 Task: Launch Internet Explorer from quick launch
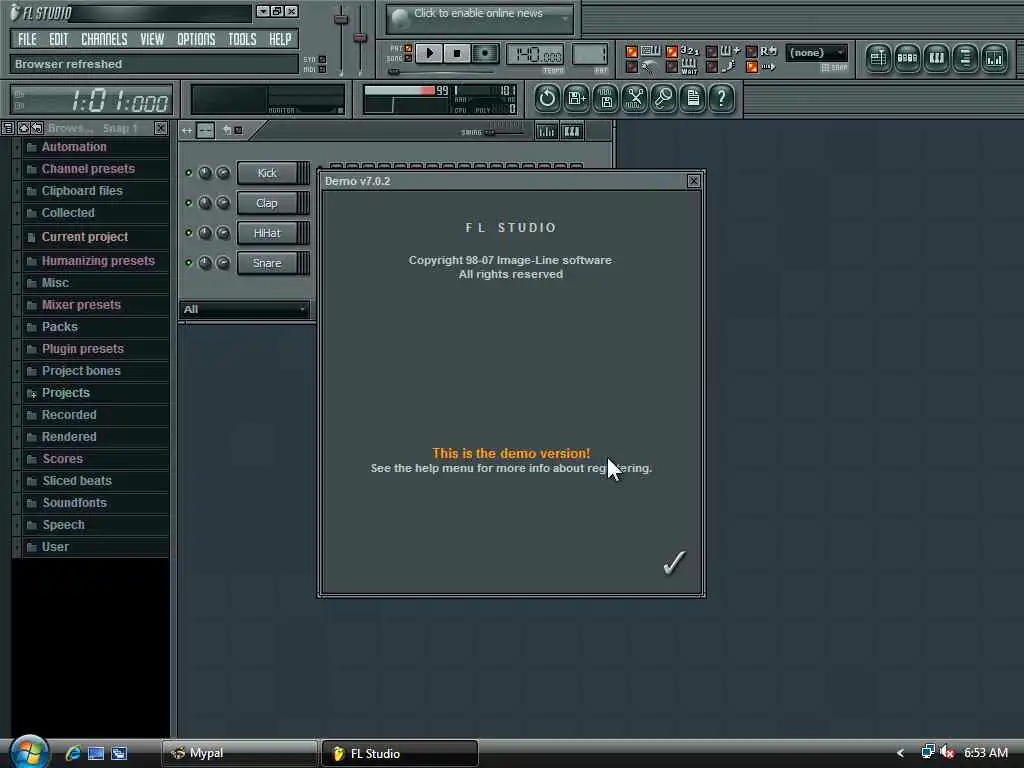tap(72, 753)
